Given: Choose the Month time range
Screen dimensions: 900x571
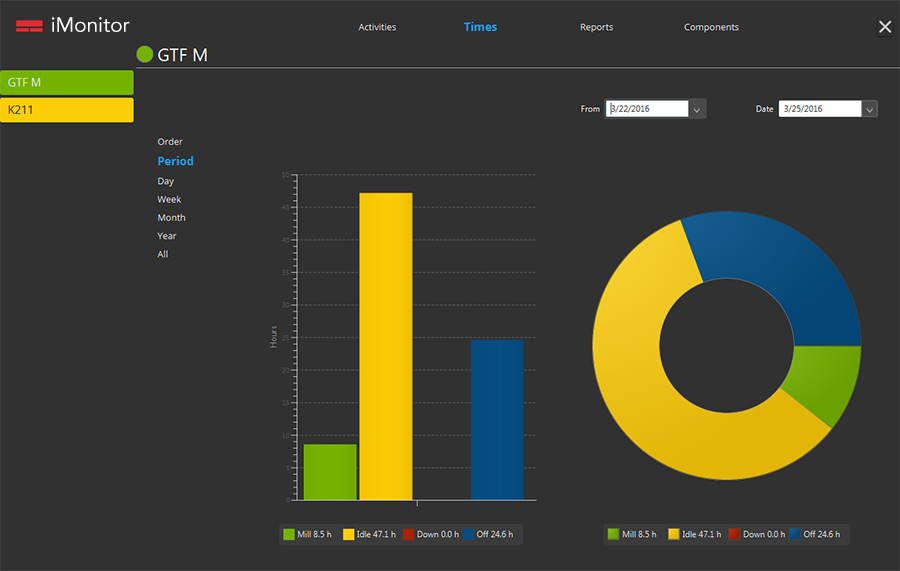Looking at the screenshot, I should [x=171, y=217].
